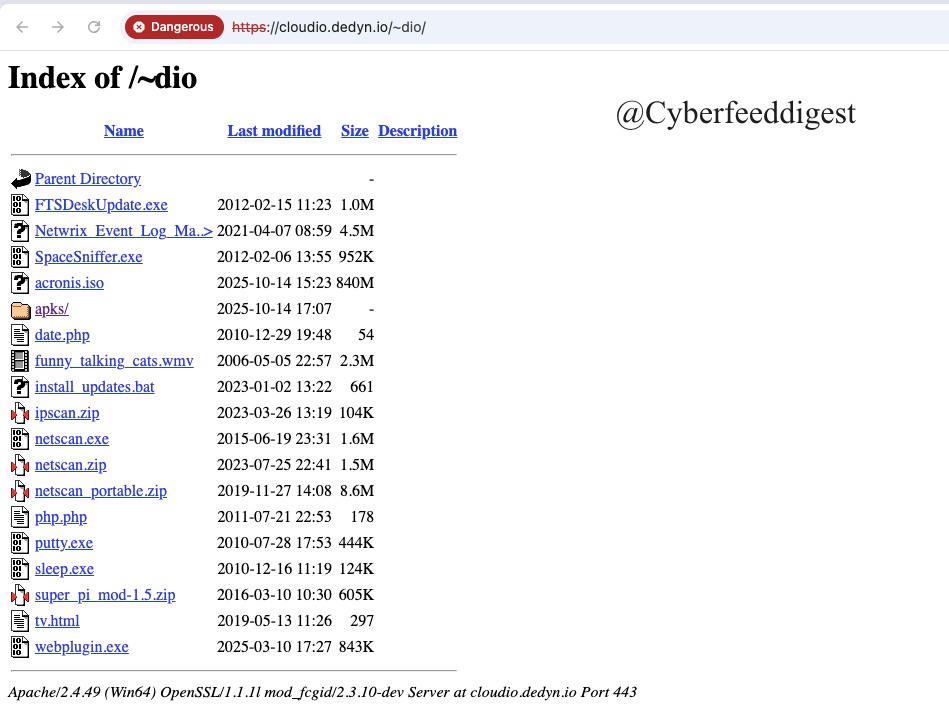
Task: Click the unknown-file icon beside Netwrix_Event_Log_Ma
Action: click(x=20, y=231)
